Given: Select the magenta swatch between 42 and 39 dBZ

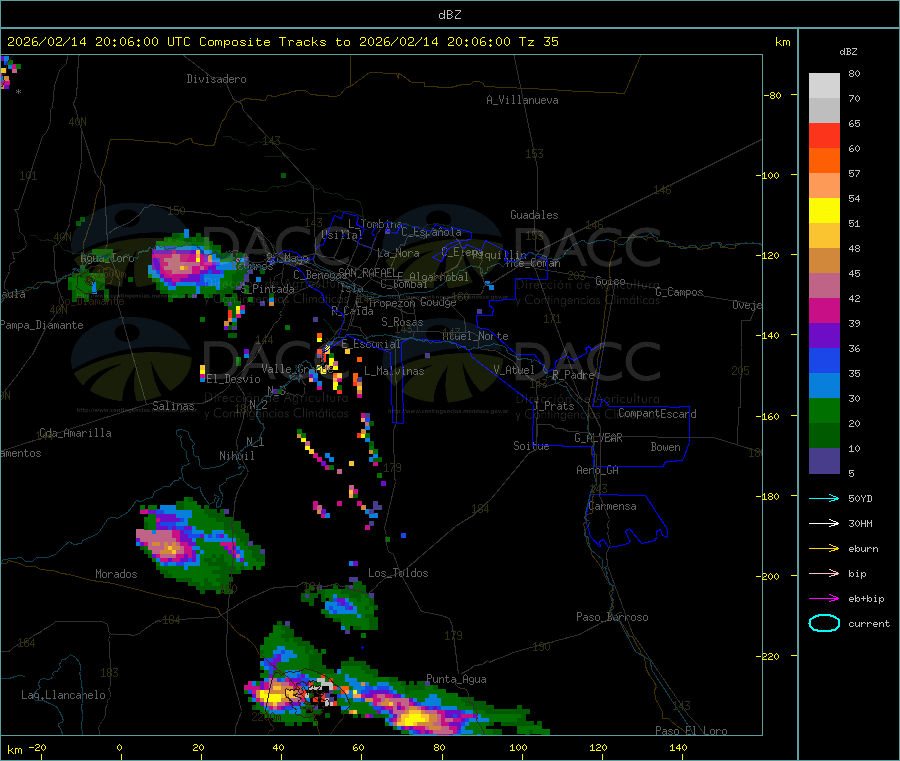Looking at the screenshot, I should 824,310.
